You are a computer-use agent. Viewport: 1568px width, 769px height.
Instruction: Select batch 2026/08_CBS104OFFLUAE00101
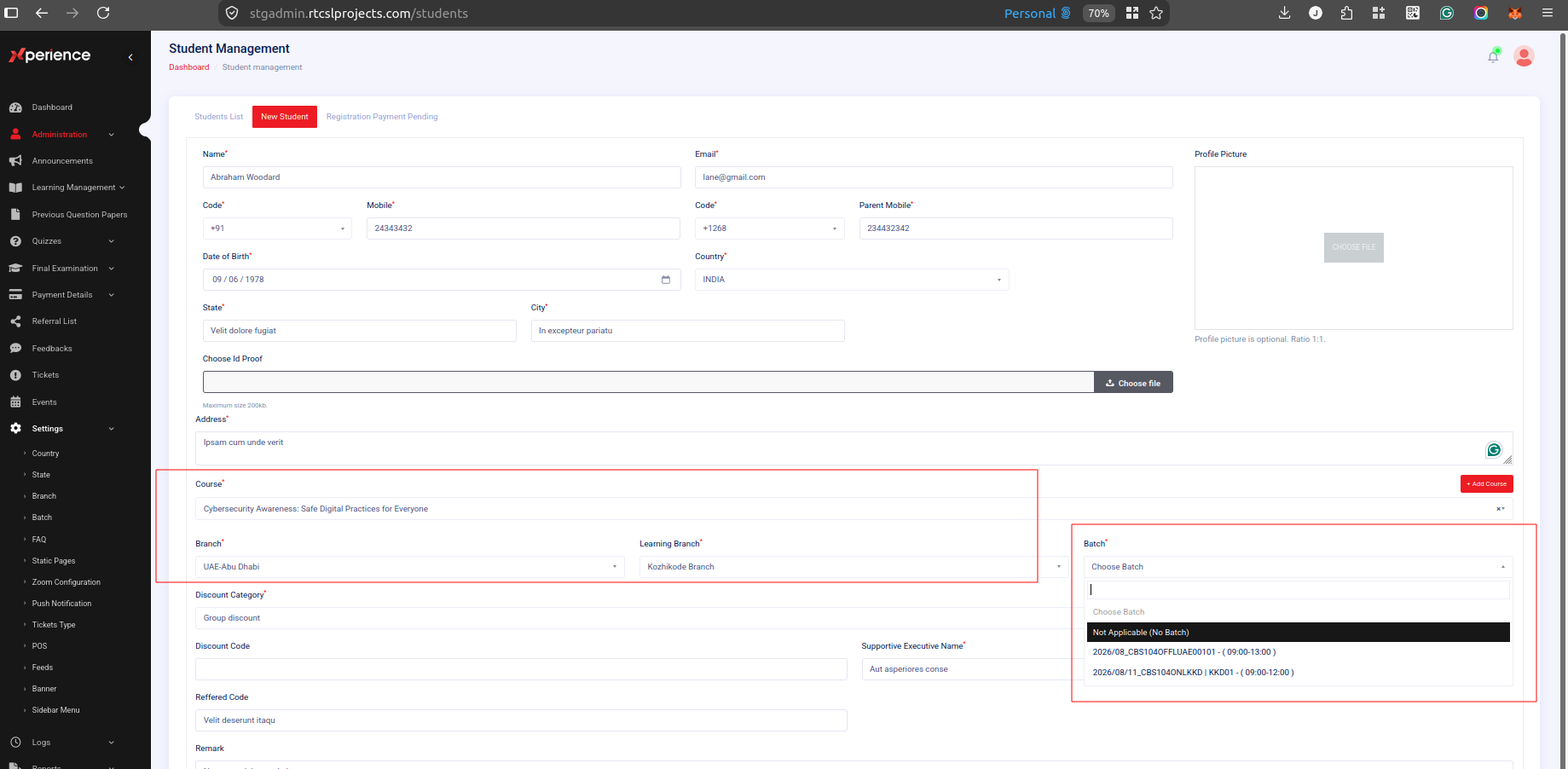pos(1299,652)
